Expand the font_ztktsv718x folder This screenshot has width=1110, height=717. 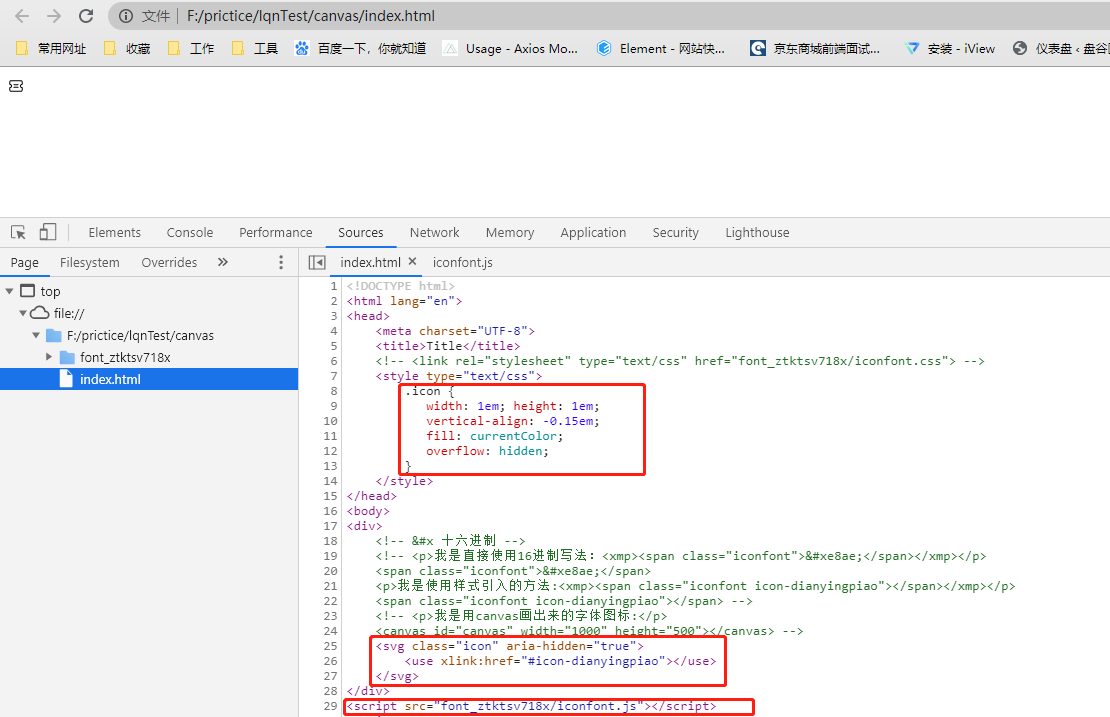(x=49, y=357)
